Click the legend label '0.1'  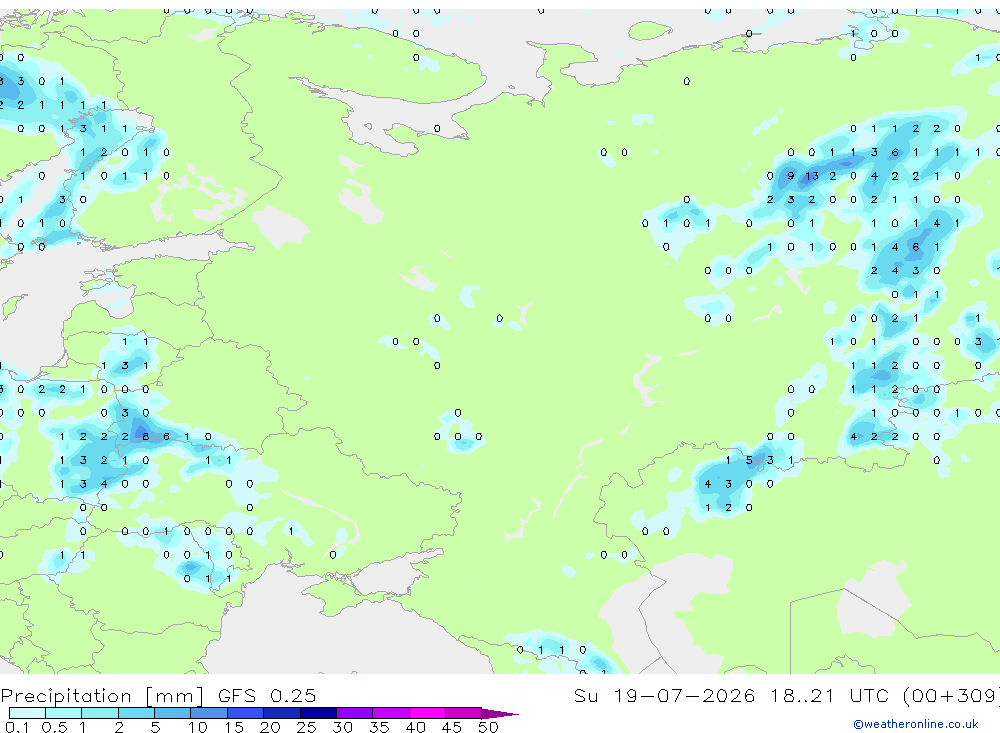16,727
